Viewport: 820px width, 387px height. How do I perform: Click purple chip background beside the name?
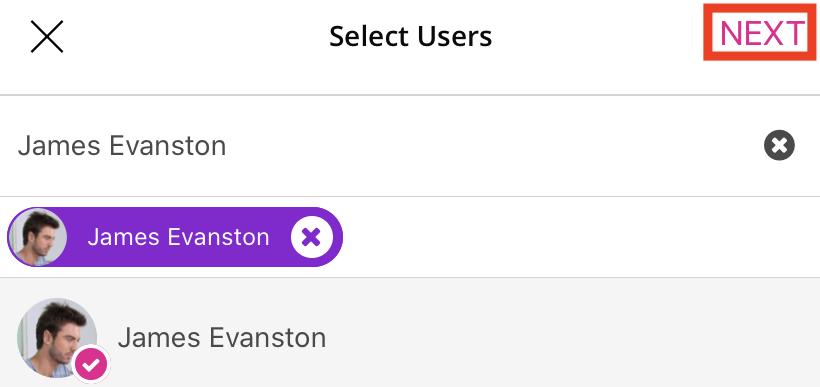click(76, 237)
